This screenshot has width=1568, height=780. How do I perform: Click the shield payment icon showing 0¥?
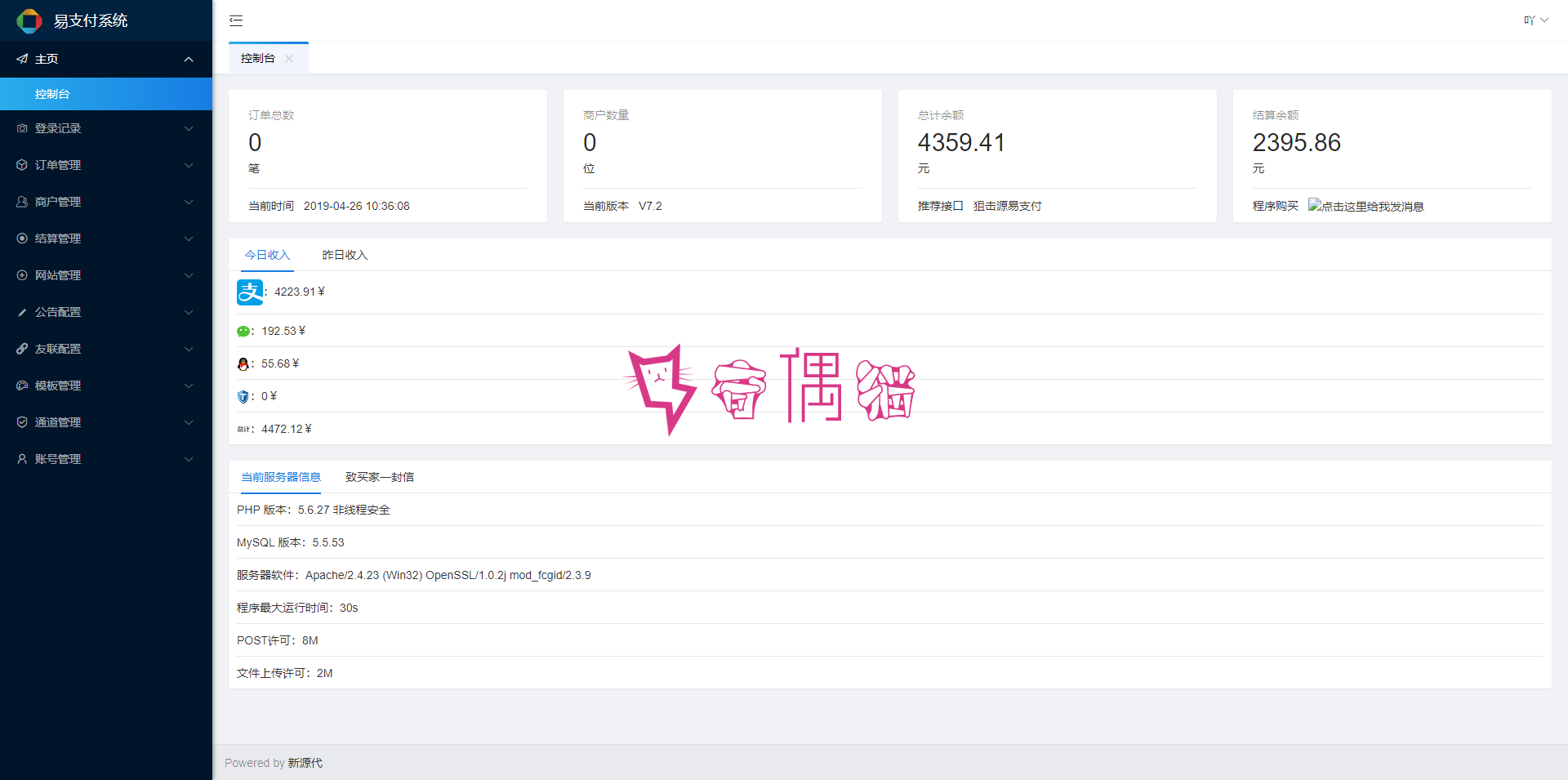pyautogui.click(x=243, y=396)
